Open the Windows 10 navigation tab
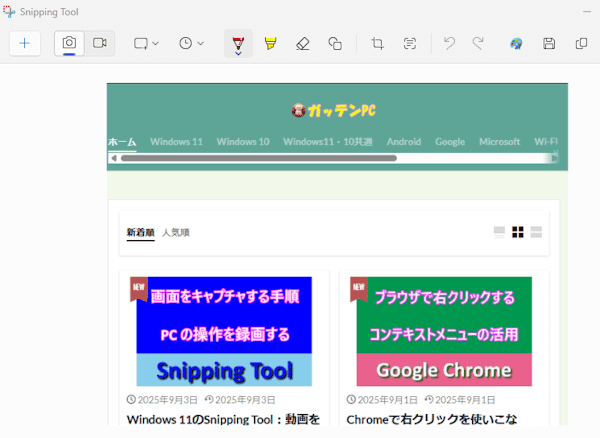This screenshot has height=438, width=600. point(243,142)
